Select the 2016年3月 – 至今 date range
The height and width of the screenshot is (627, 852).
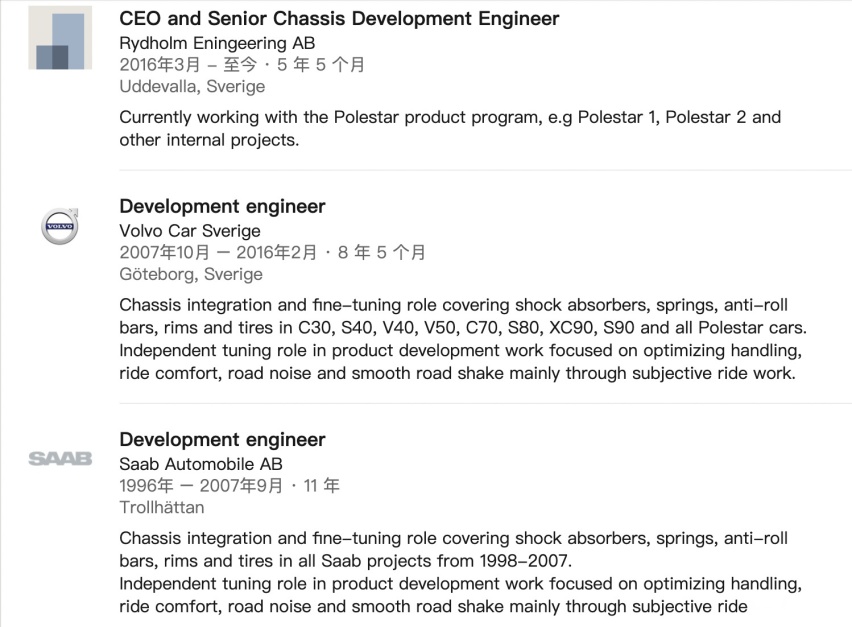coord(188,65)
